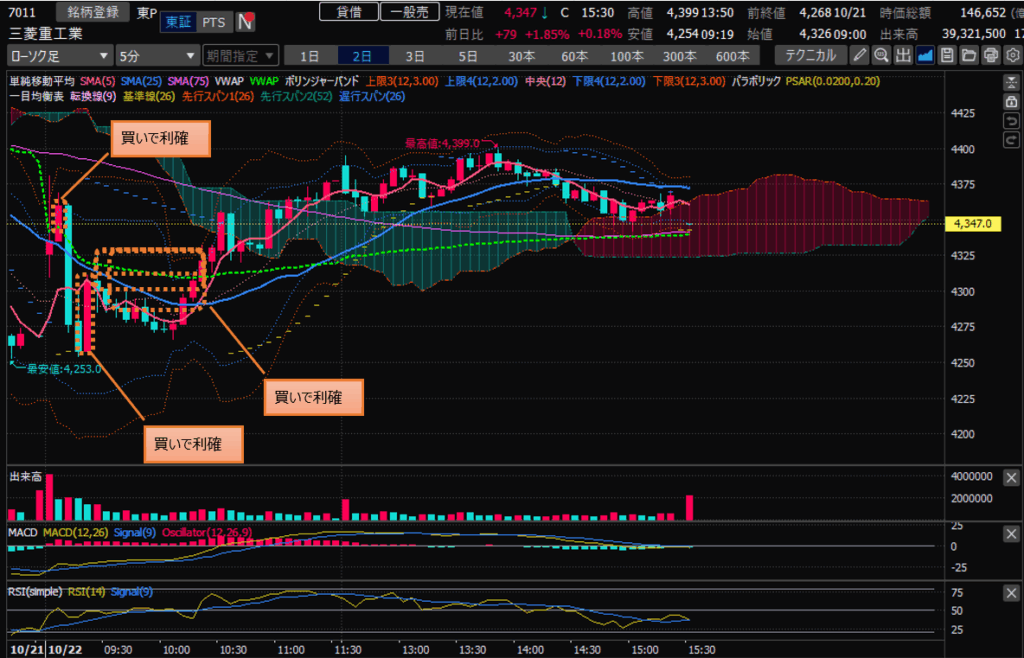Screen dimensions: 1024x658
Task: Open the folder load icon
Action: 969,55
